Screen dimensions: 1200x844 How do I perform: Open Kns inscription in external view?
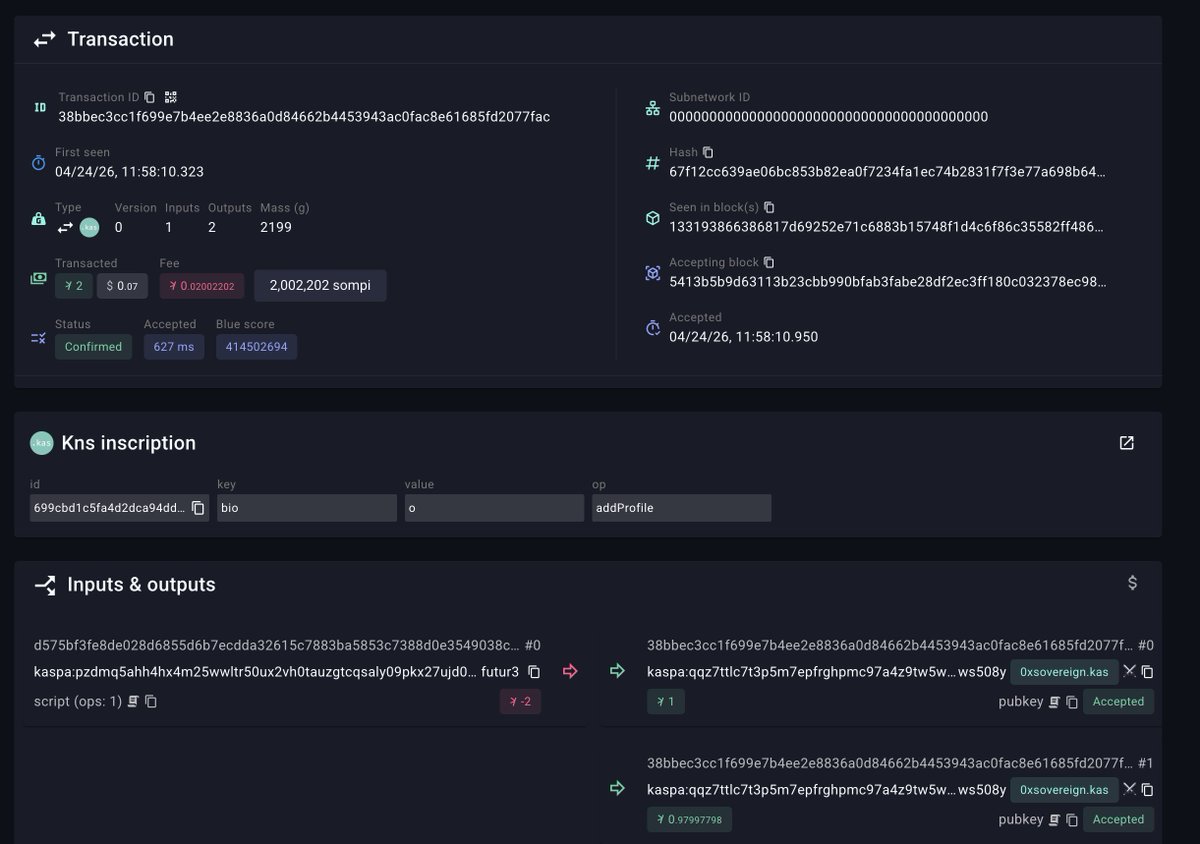pyautogui.click(x=1127, y=443)
